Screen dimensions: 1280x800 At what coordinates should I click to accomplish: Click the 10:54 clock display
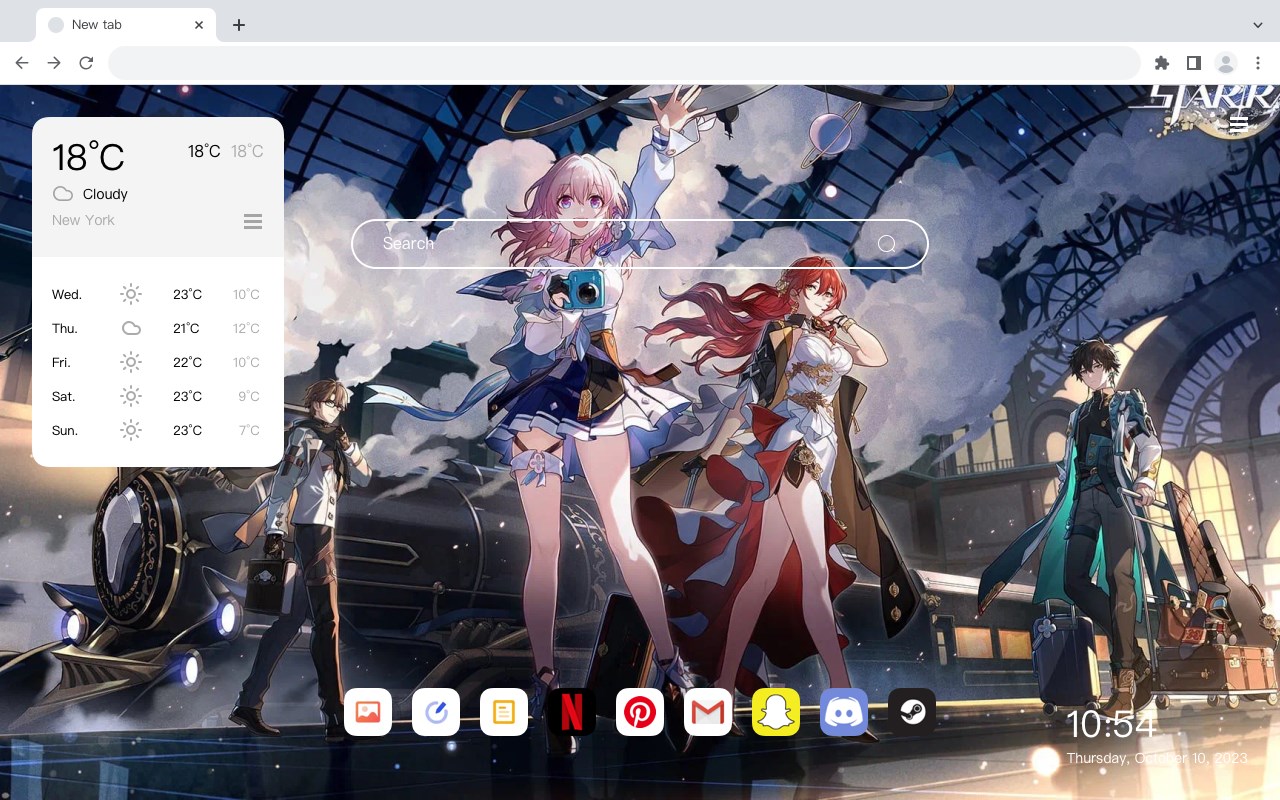tap(1111, 724)
